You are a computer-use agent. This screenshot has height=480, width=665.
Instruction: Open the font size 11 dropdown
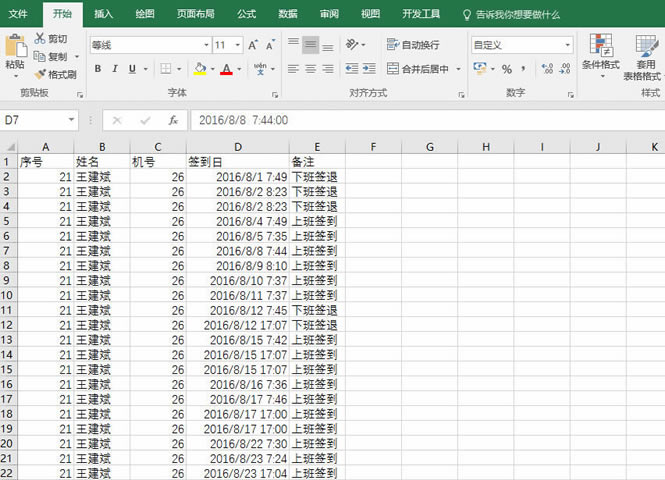coord(238,45)
